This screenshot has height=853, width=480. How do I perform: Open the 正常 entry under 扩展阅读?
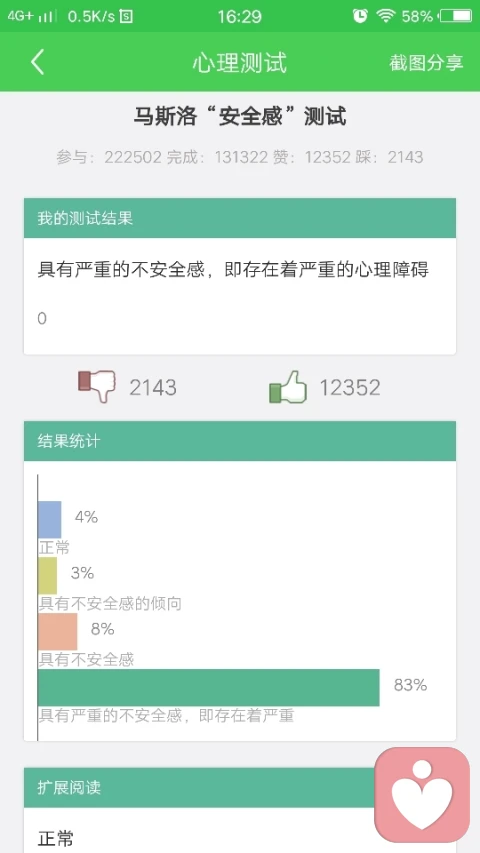click(x=56, y=838)
